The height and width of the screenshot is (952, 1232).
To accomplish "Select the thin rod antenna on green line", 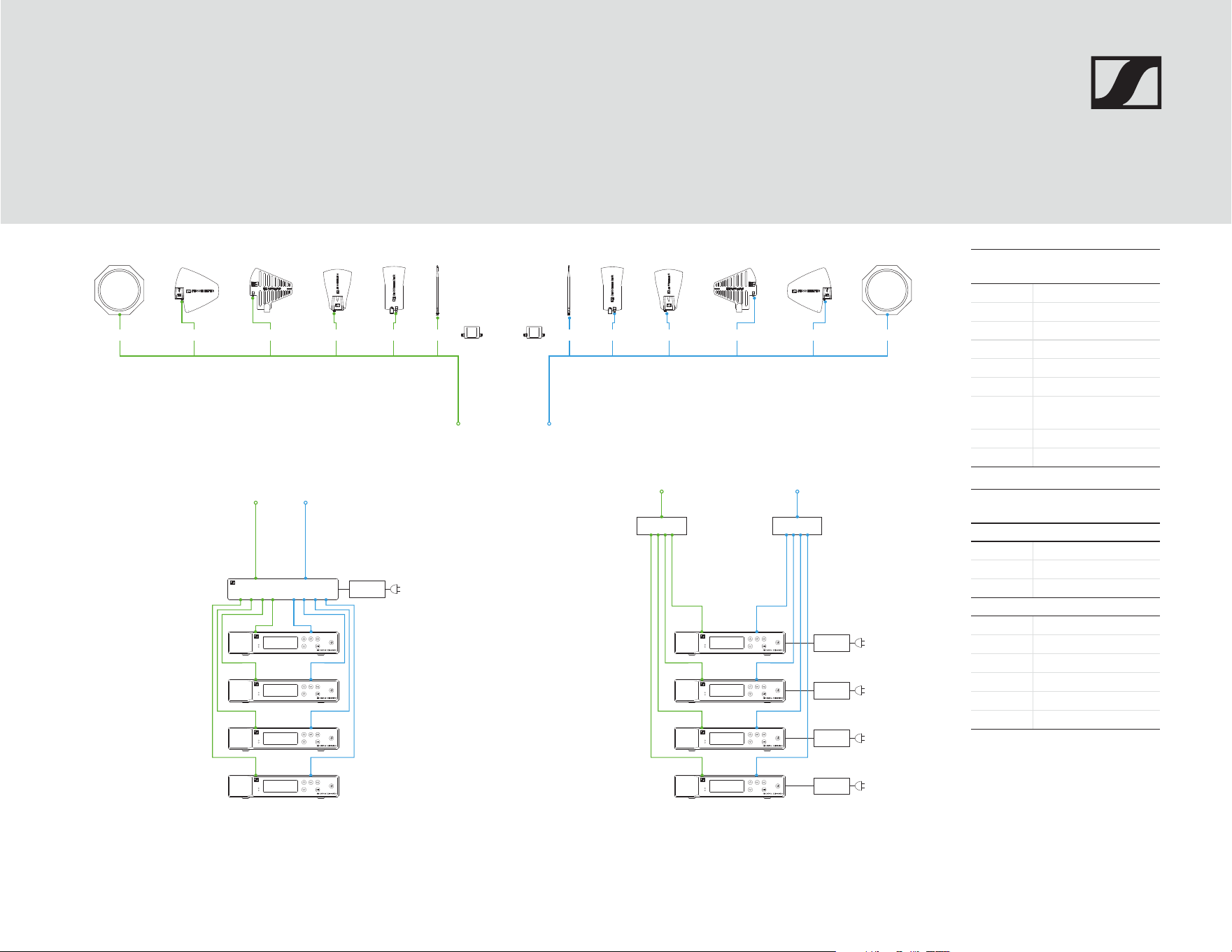I will click(437, 290).
